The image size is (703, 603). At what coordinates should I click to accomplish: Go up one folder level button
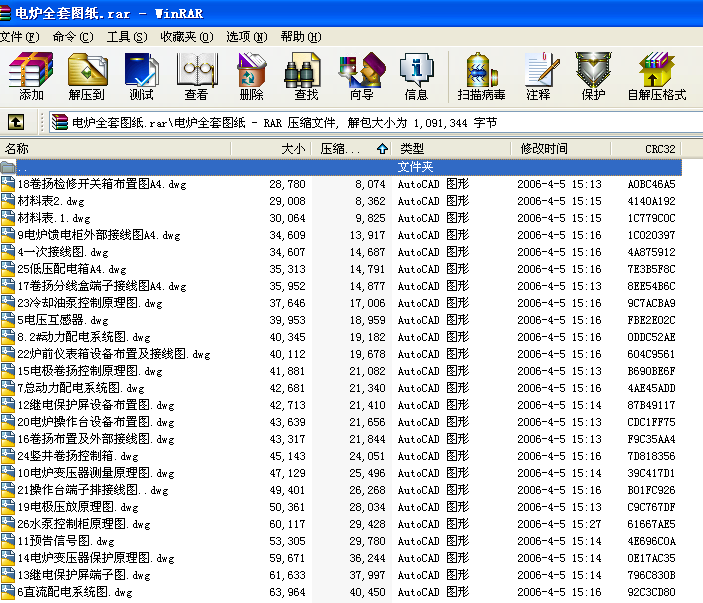(x=16, y=122)
